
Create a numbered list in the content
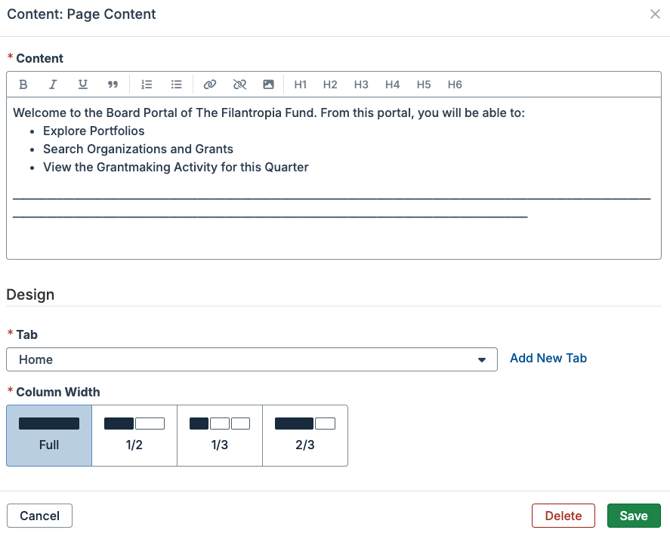point(146,85)
